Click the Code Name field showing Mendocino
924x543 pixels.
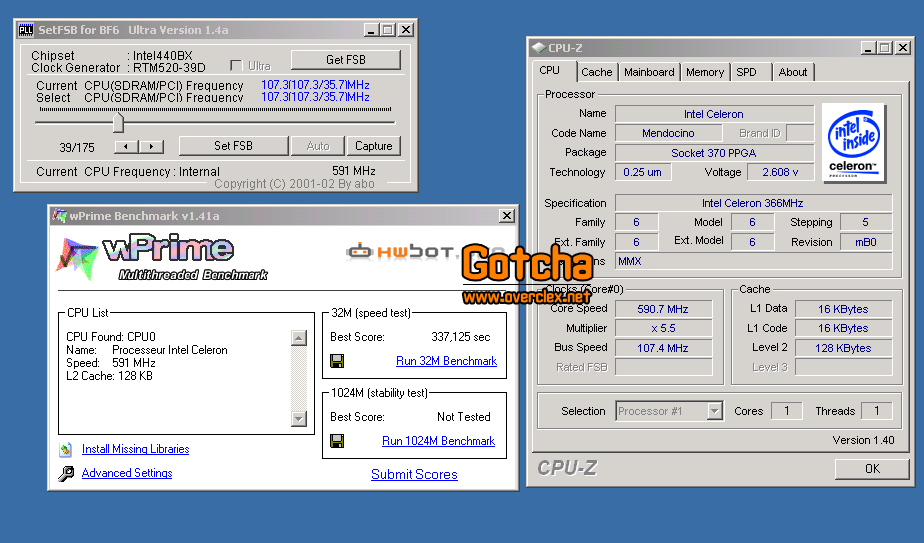pos(668,133)
